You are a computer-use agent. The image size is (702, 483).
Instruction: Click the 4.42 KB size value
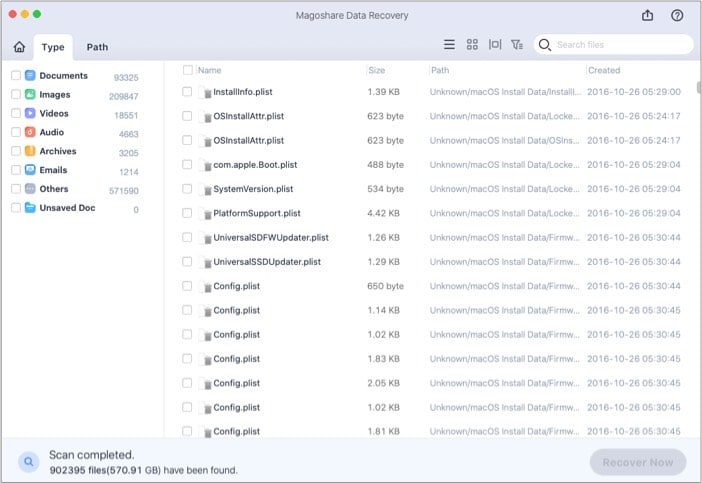tap(383, 213)
